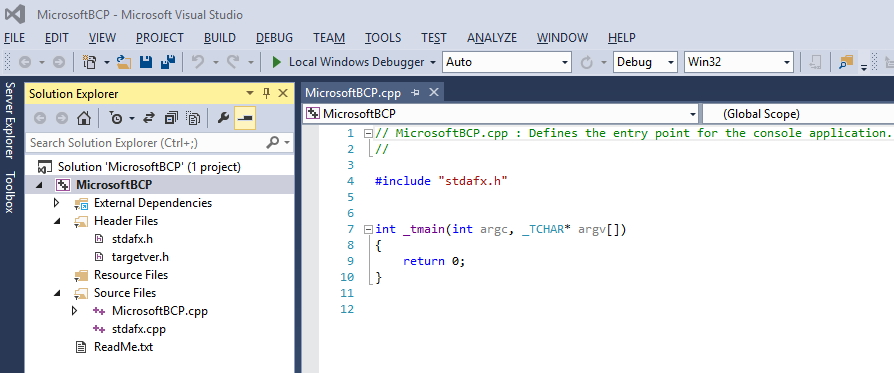The height and width of the screenshot is (373, 894).
Task: Open the VIEW menu
Action: (103, 38)
